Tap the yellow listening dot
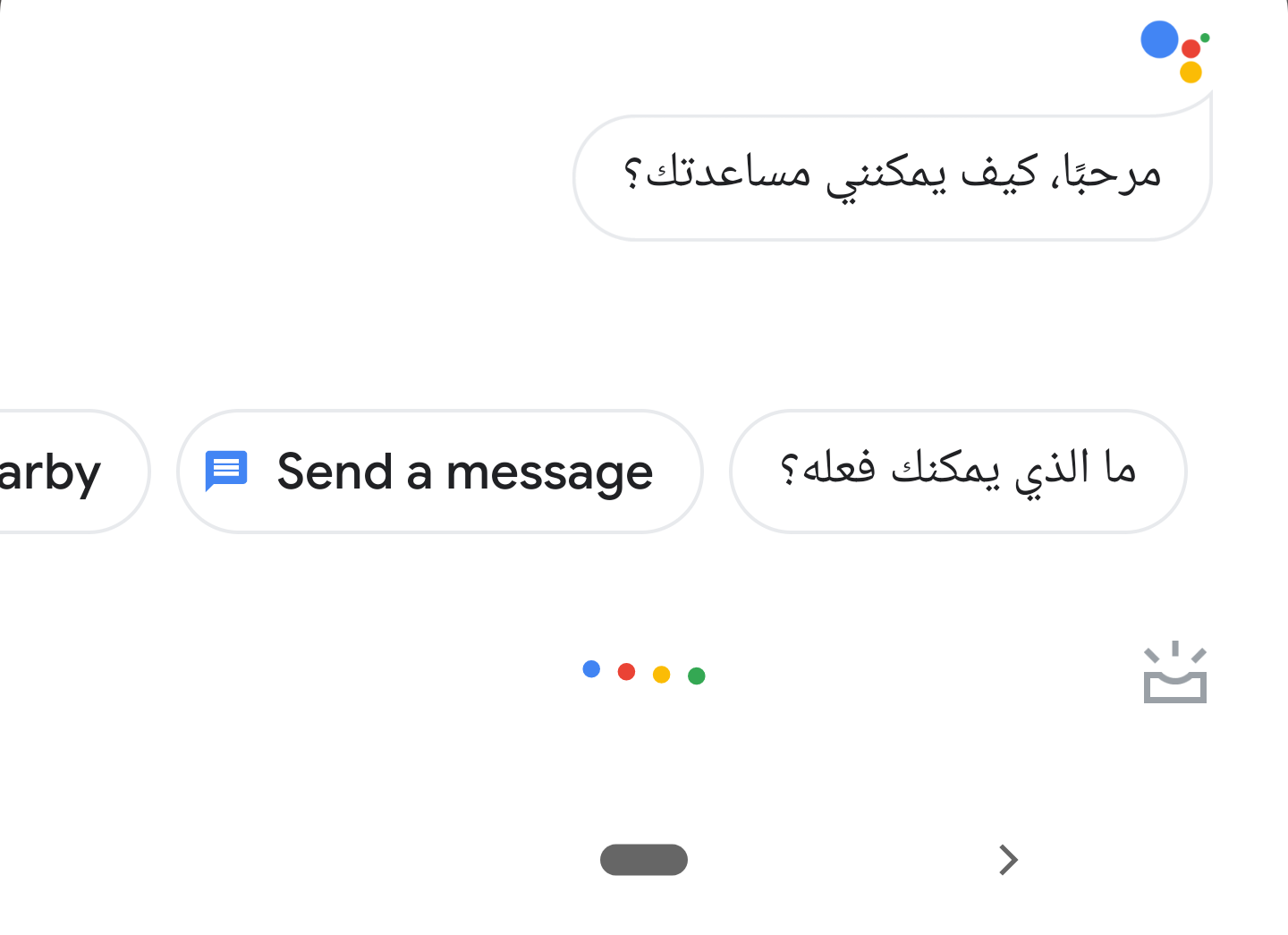The height and width of the screenshot is (935, 1288). coord(661,674)
